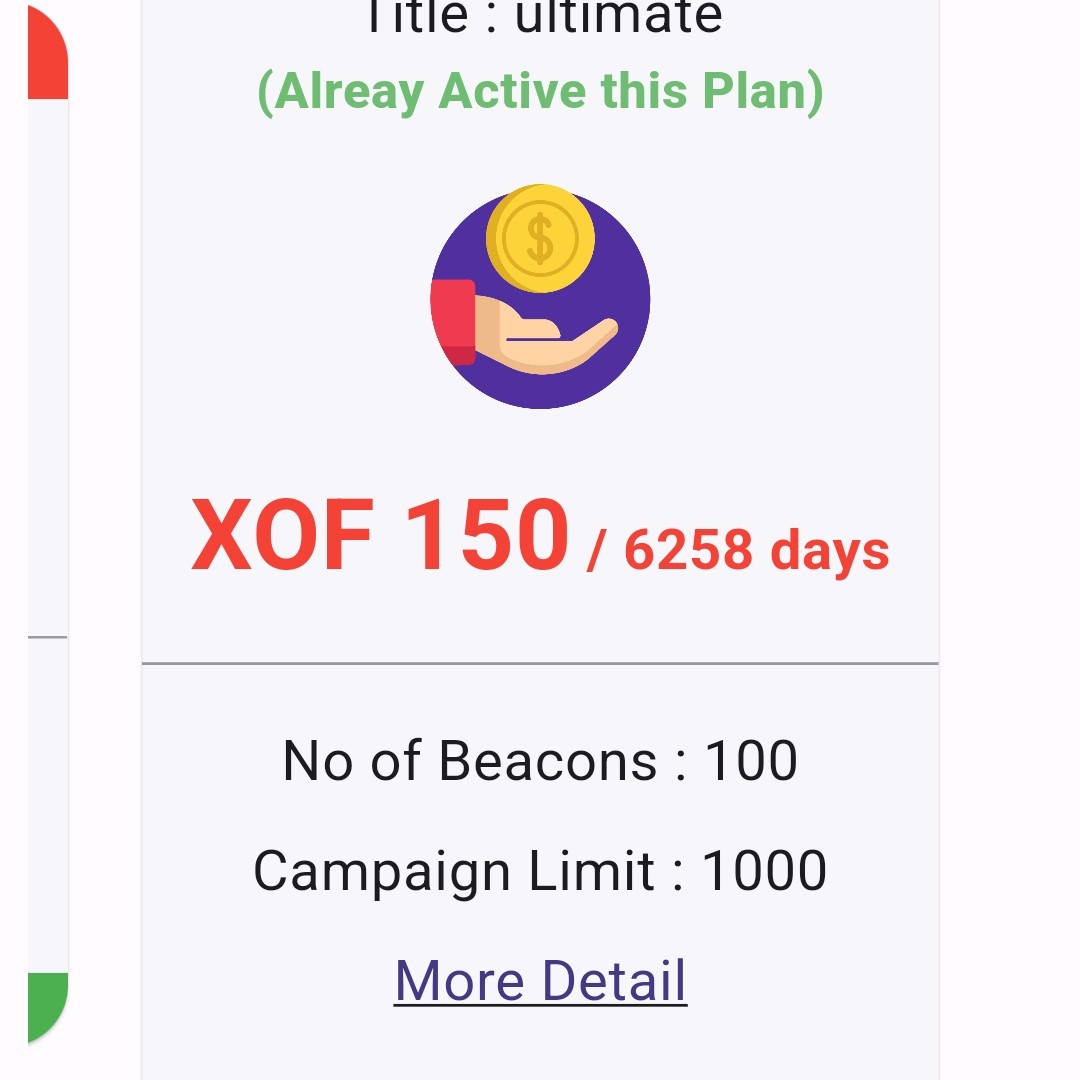Click the red sleeve on the hand icon
The height and width of the screenshot is (1080, 1080).
coord(453,320)
